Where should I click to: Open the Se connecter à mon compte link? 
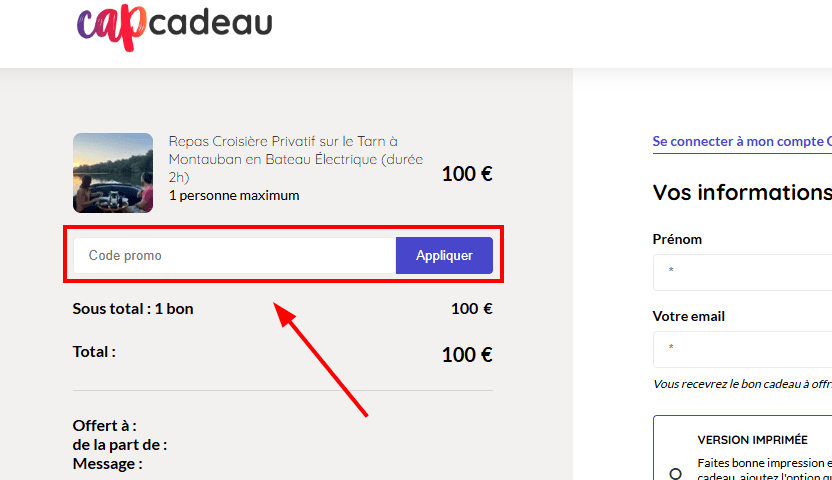click(x=740, y=142)
